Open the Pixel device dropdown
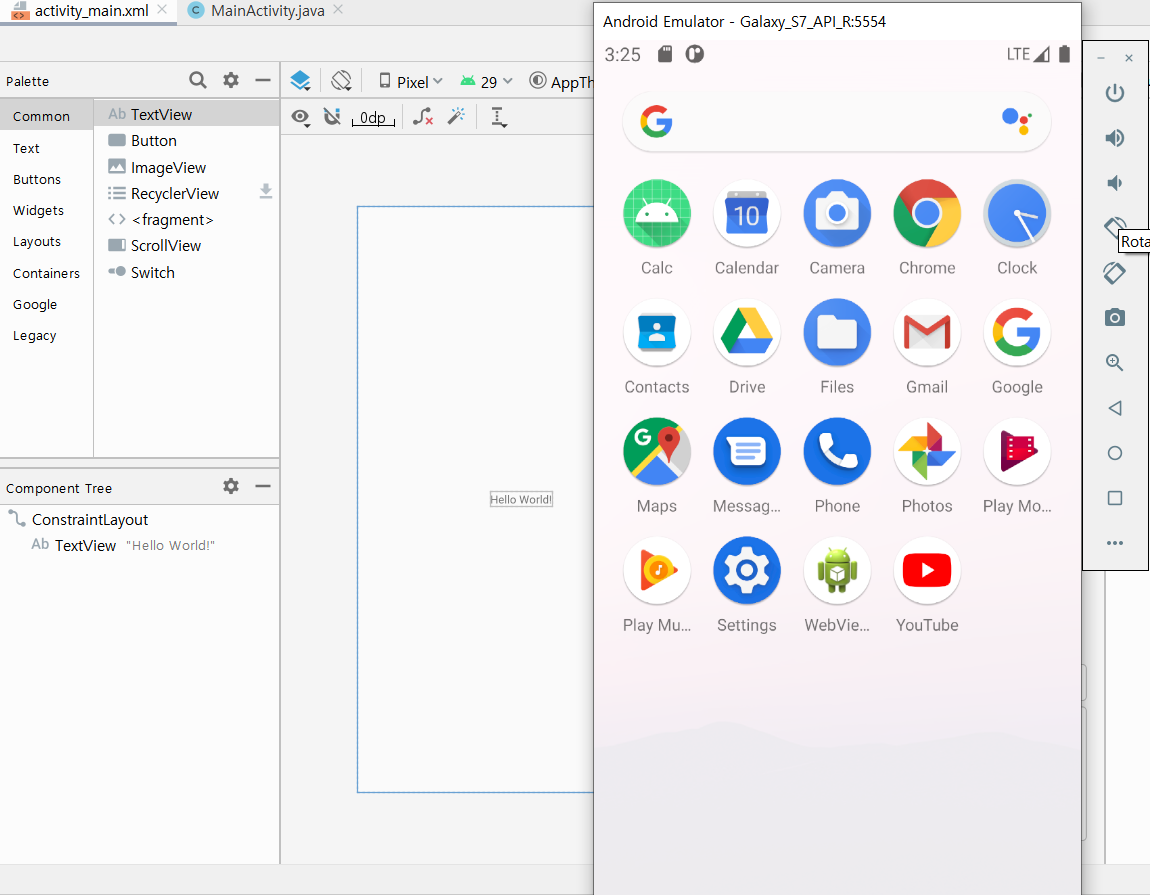Screen dimensions: 1150x895 [411, 81]
